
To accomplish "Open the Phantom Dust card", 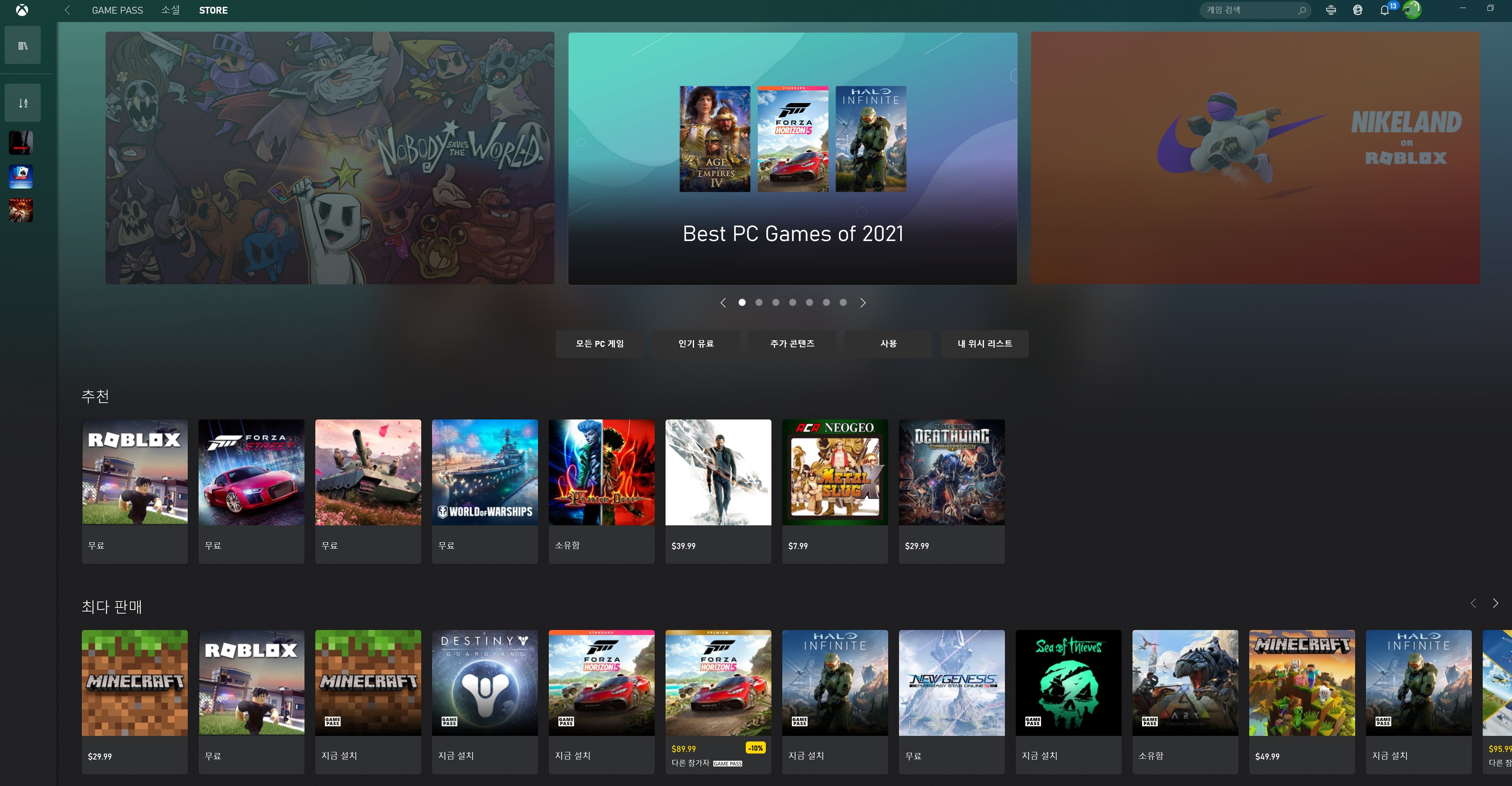I will [x=602, y=492].
